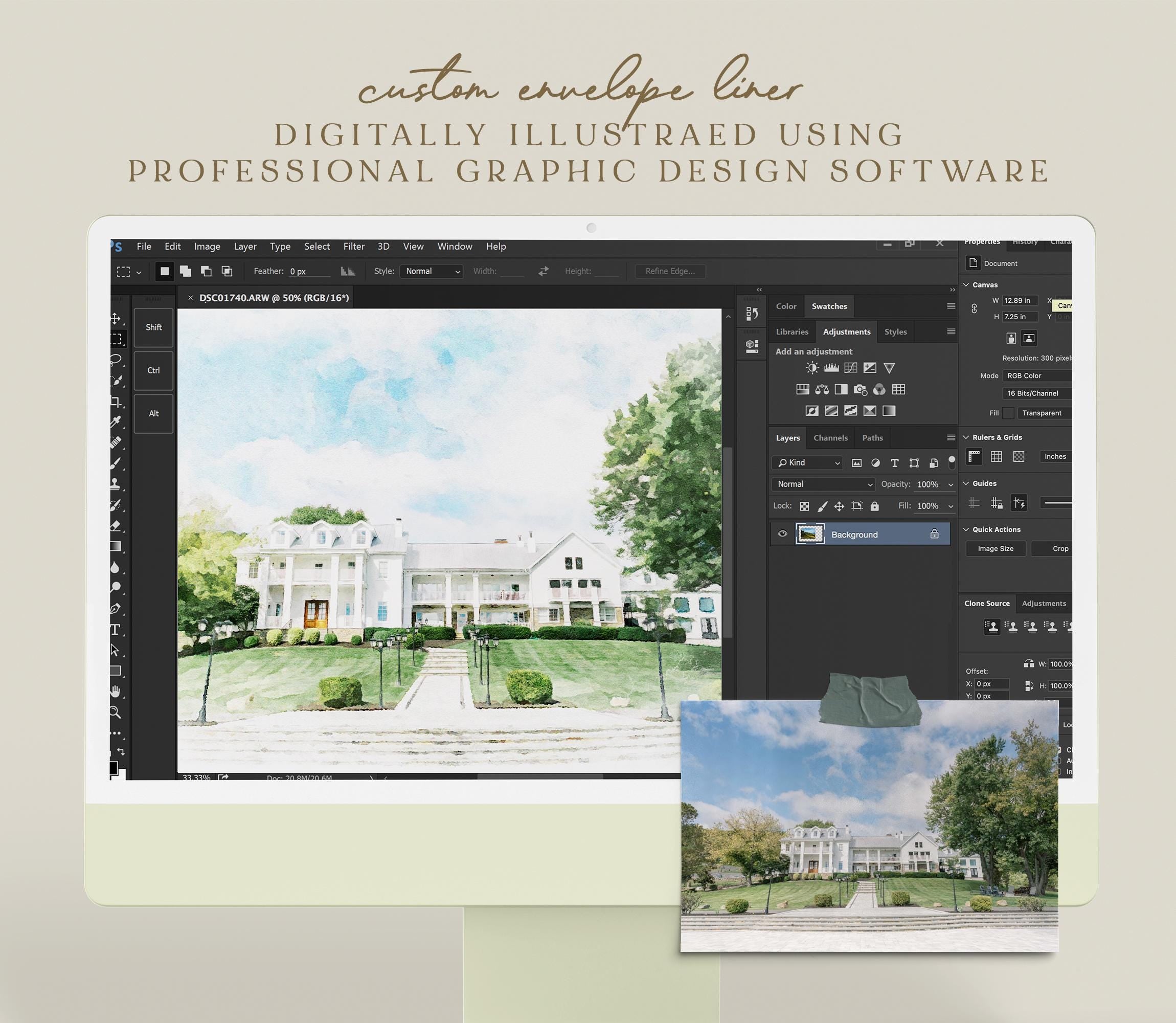Select the Path Selection tool

[x=115, y=650]
